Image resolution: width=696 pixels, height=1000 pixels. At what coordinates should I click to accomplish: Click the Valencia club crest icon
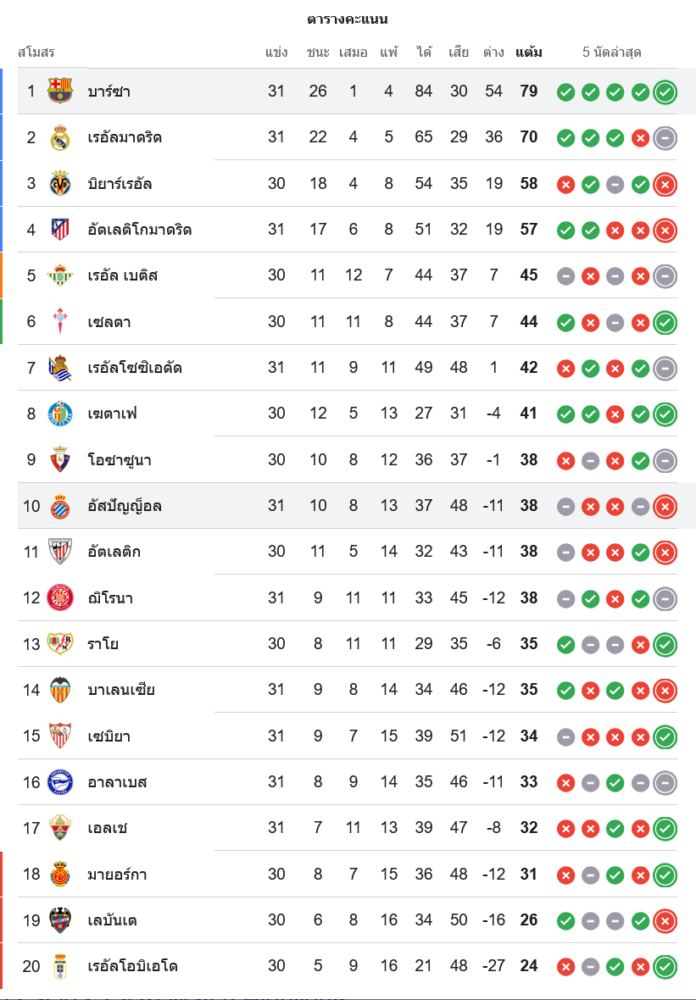point(60,690)
